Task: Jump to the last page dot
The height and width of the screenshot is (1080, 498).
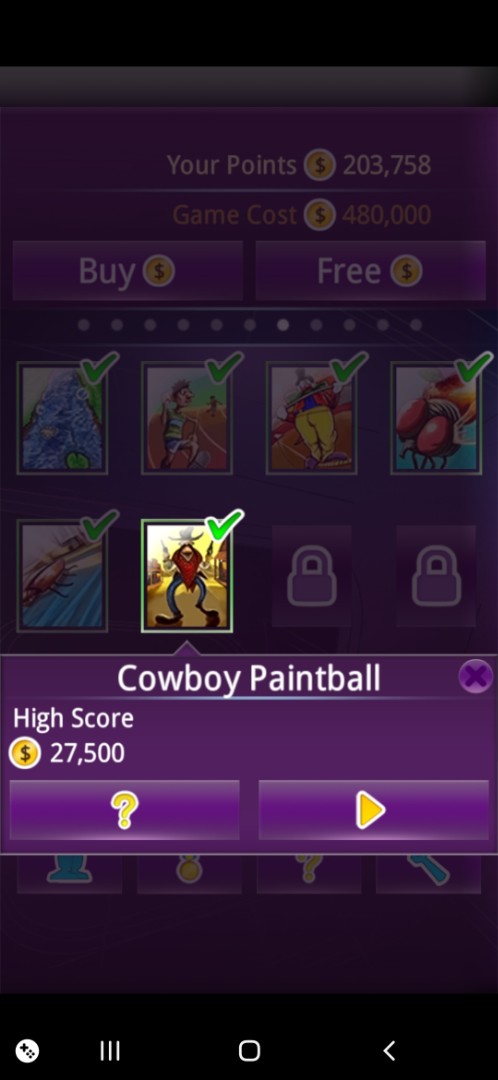Action: point(416,324)
